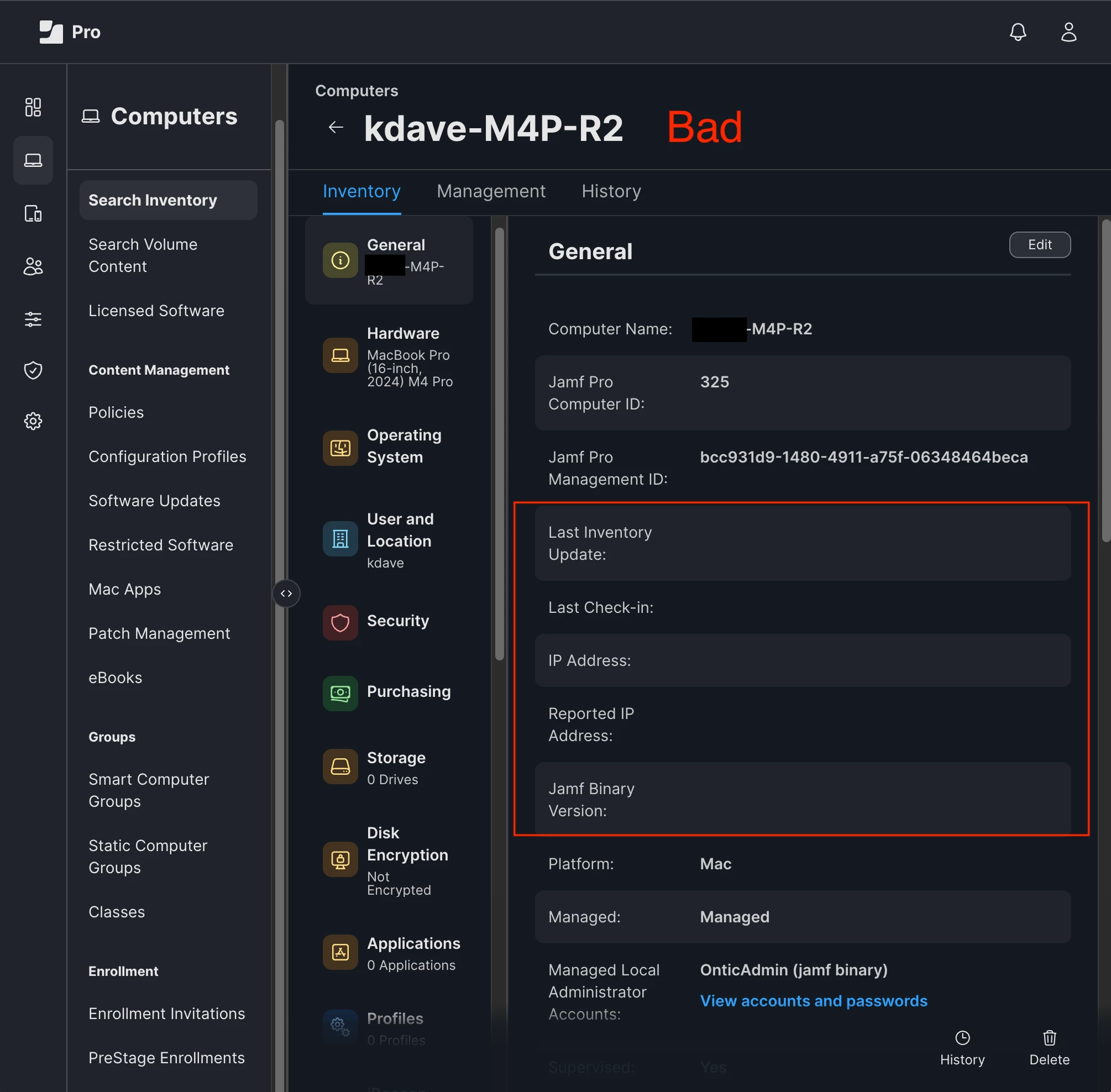Open Configuration Profiles
Image resolution: width=1111 pixels, height=1092 pixels.
(167, 456)
